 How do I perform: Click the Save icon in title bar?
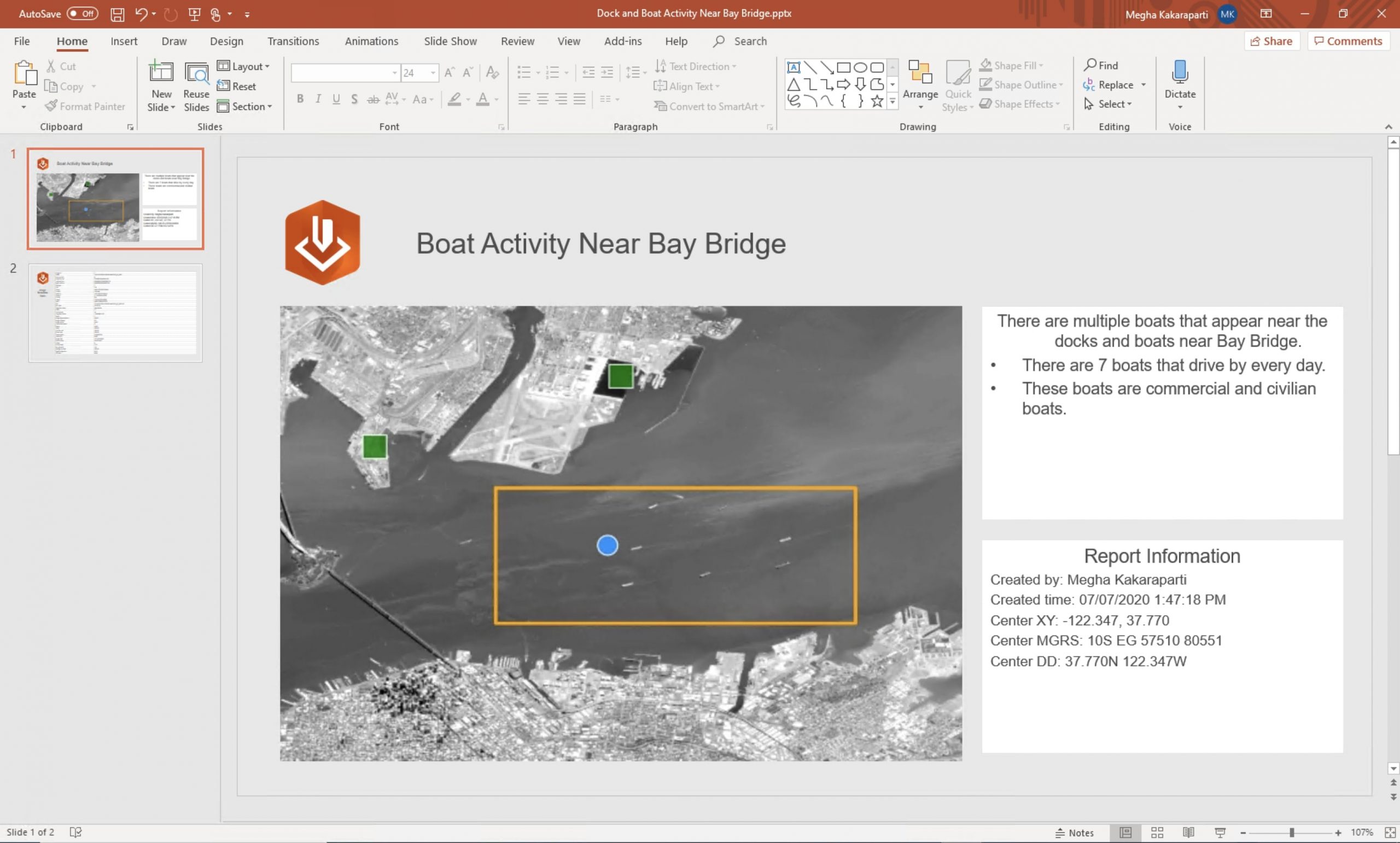(118, 14)
